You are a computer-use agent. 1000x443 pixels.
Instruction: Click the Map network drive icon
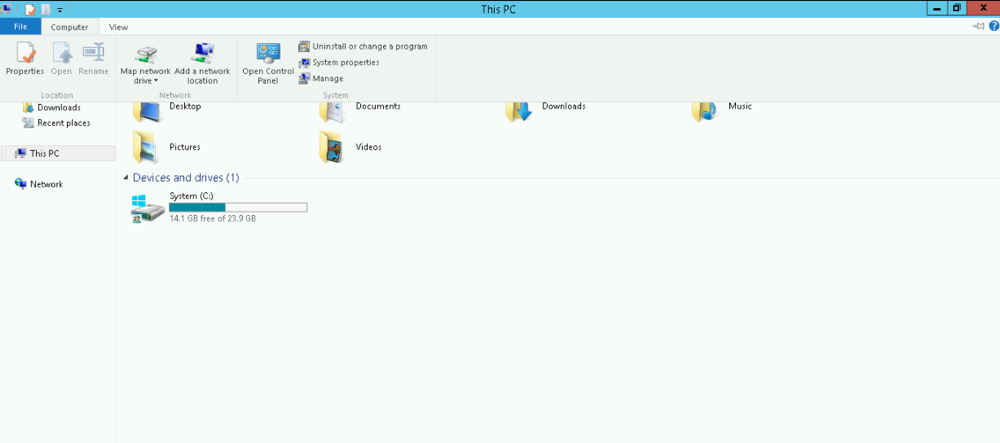[145, 53]
